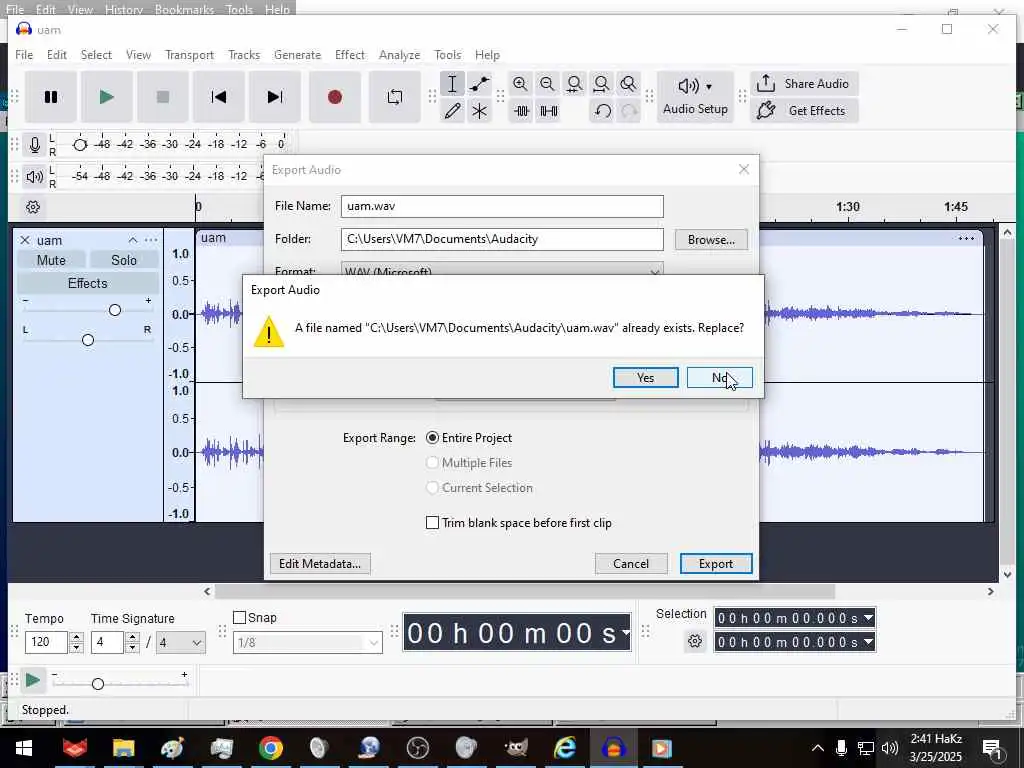Open the File menu in Audacity

click(x=24, y=55)
